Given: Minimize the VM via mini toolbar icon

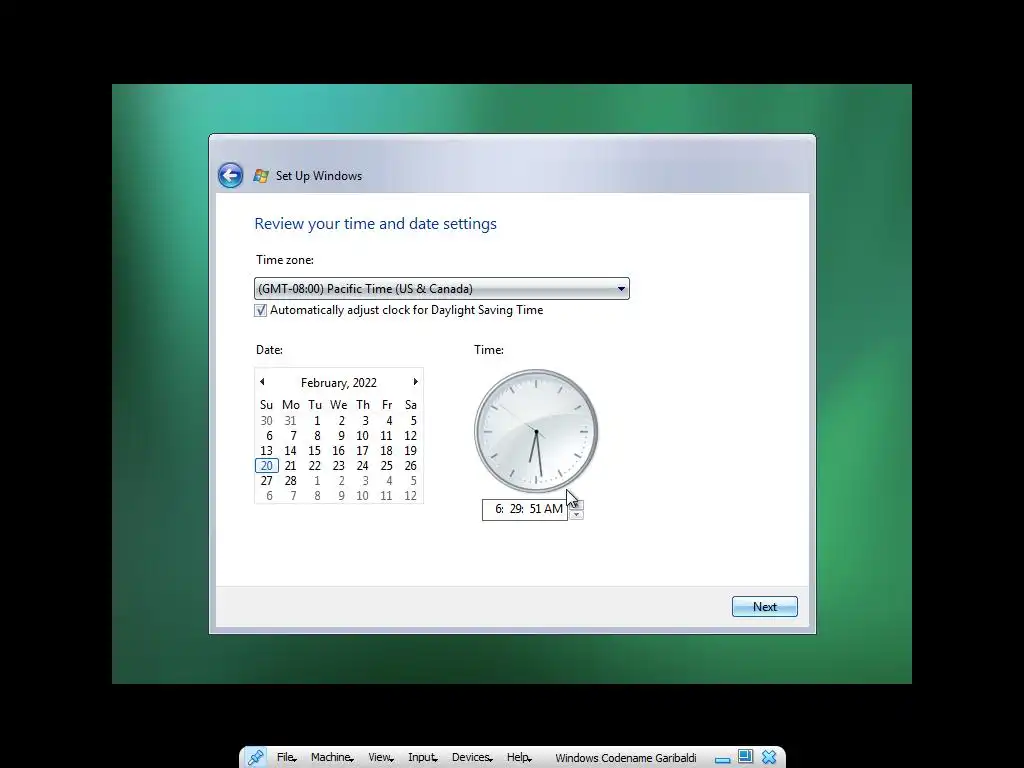Looking at the screenshot, I should [x=722, y=759].
